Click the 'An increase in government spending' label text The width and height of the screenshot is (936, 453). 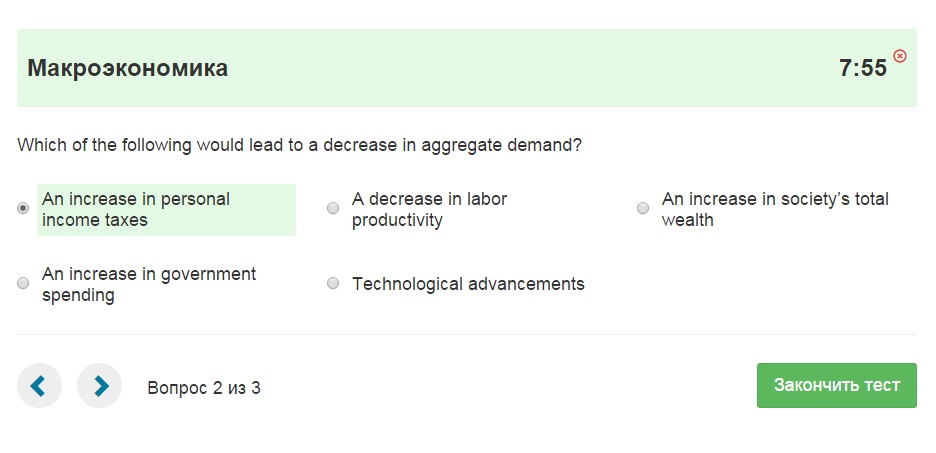pos(149,285)
